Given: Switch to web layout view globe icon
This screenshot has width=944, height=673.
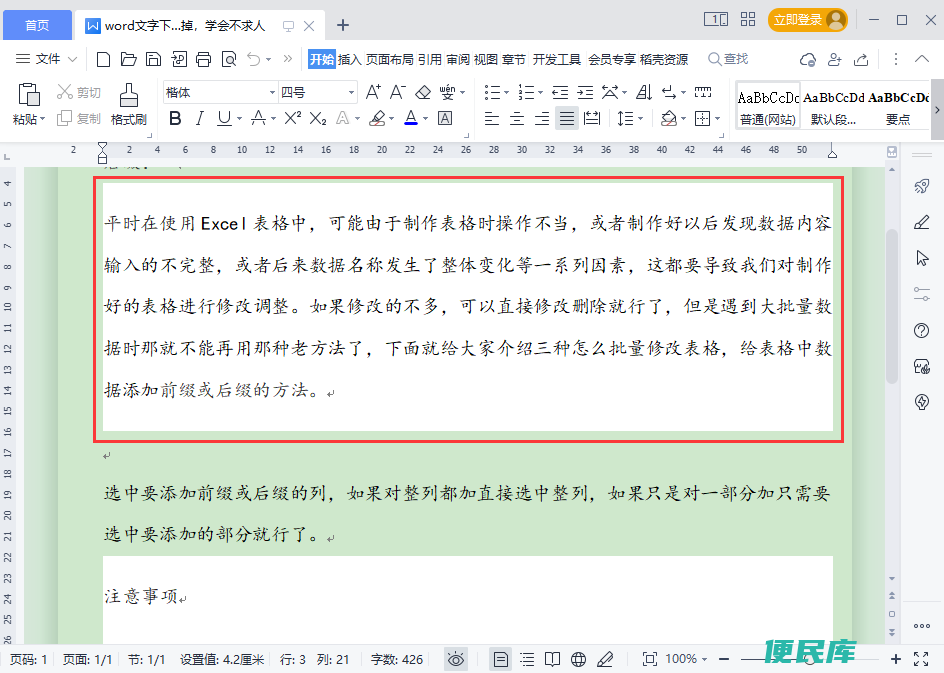Looking at the screenshot, I should point(578,659).
